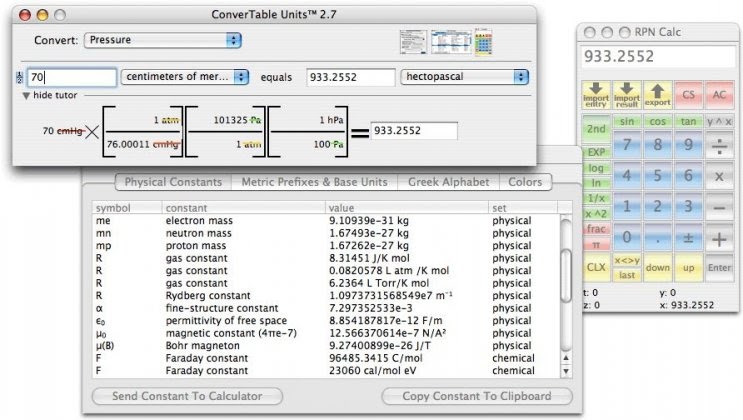The image size is (743, 420).
Task: Click constants list scrollbar thumb
Action: coord(566,275)
